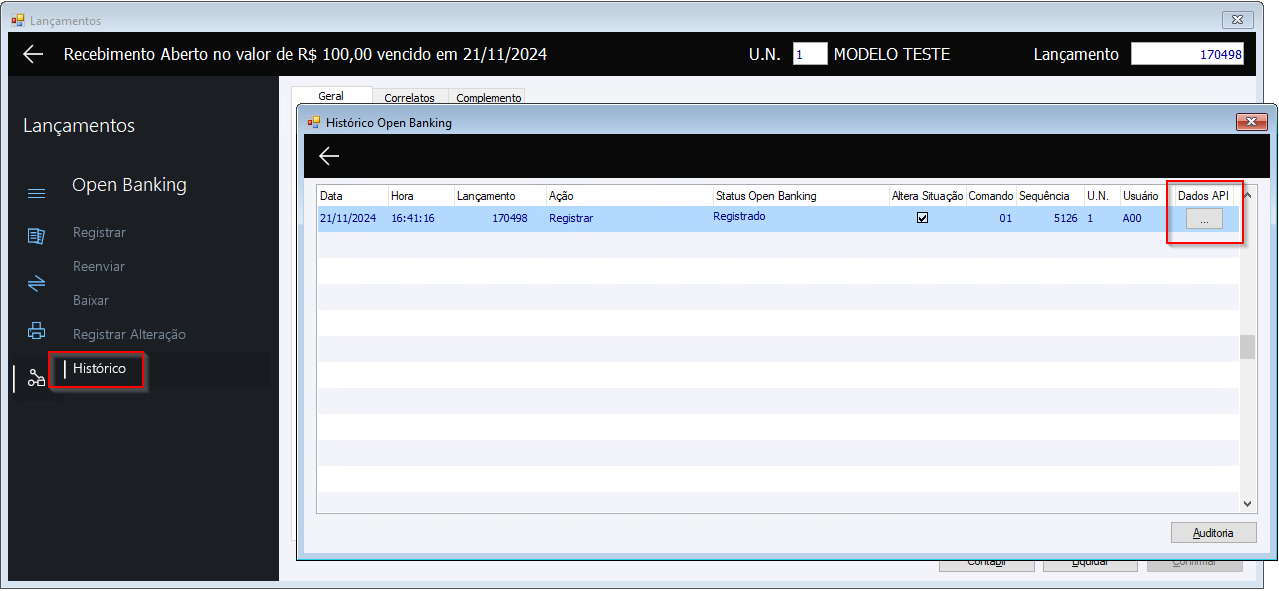The width and height of the screenshot is (1279, 591).
Task: Click scroll down arrow of history grid
Action: pos(1247,505)
